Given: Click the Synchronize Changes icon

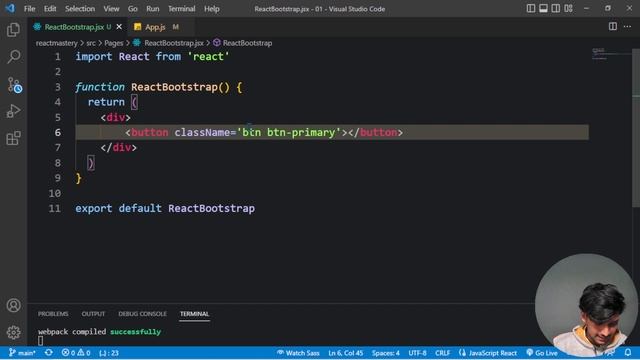Looking at the screenshot, I should 49,353.
